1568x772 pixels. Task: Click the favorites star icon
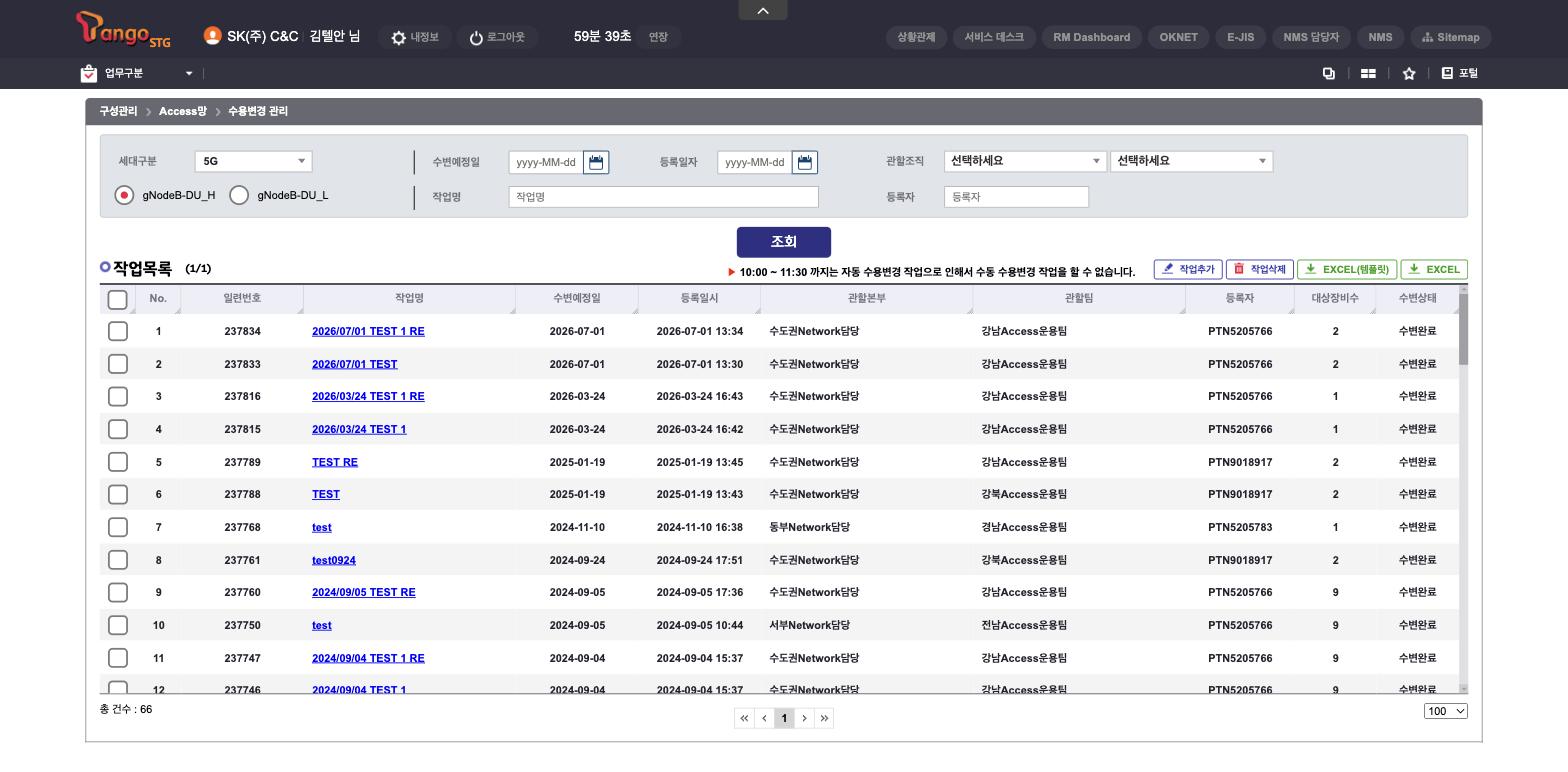pos(1409,73)
